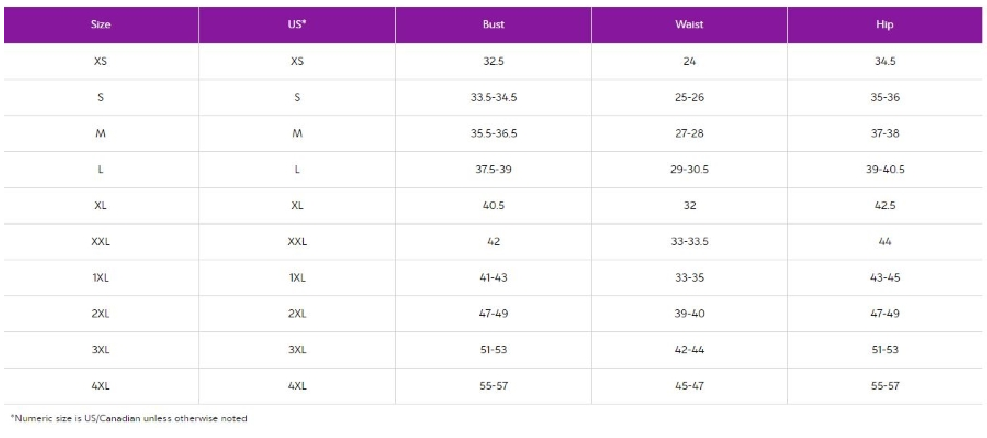Click the 2XL US size cell
This screenshot has width=987, height=438.
(297, 313)
